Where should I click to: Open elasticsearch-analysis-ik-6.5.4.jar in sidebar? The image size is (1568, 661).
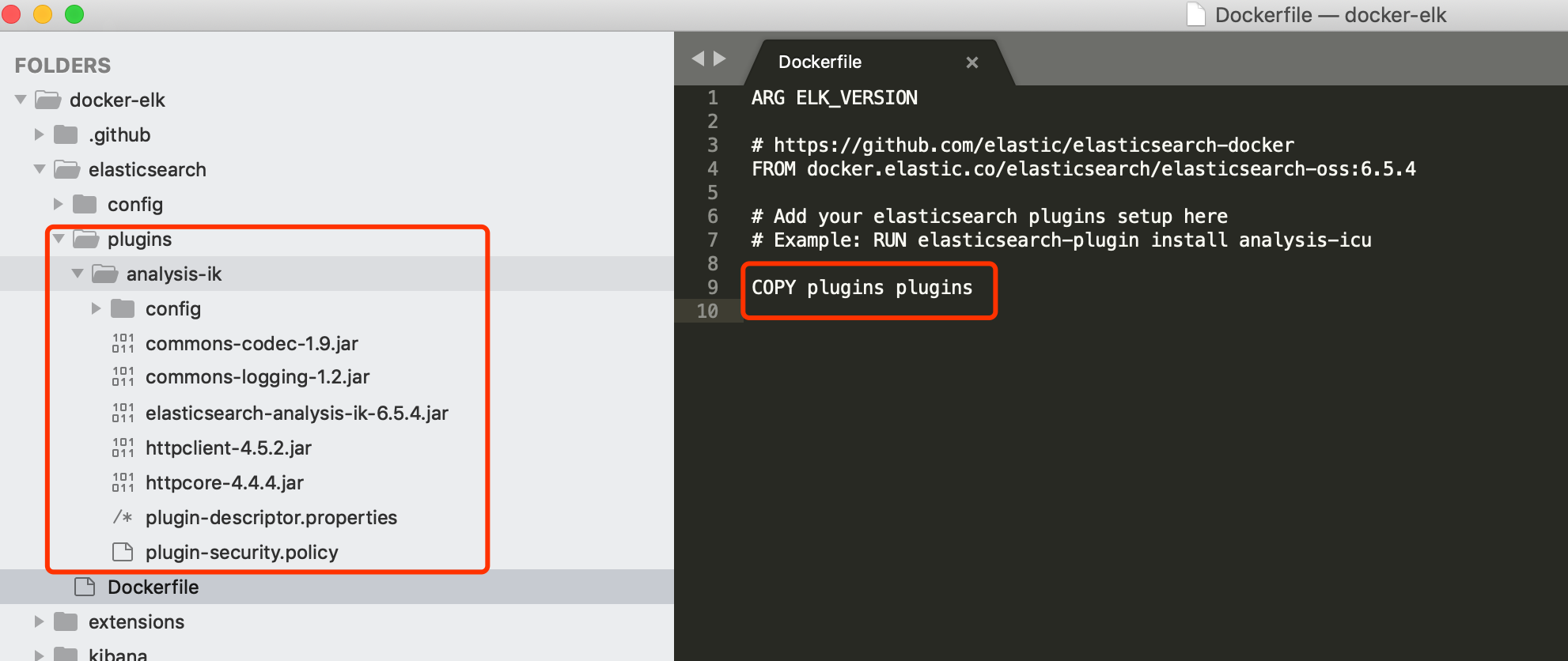(297, 413)
